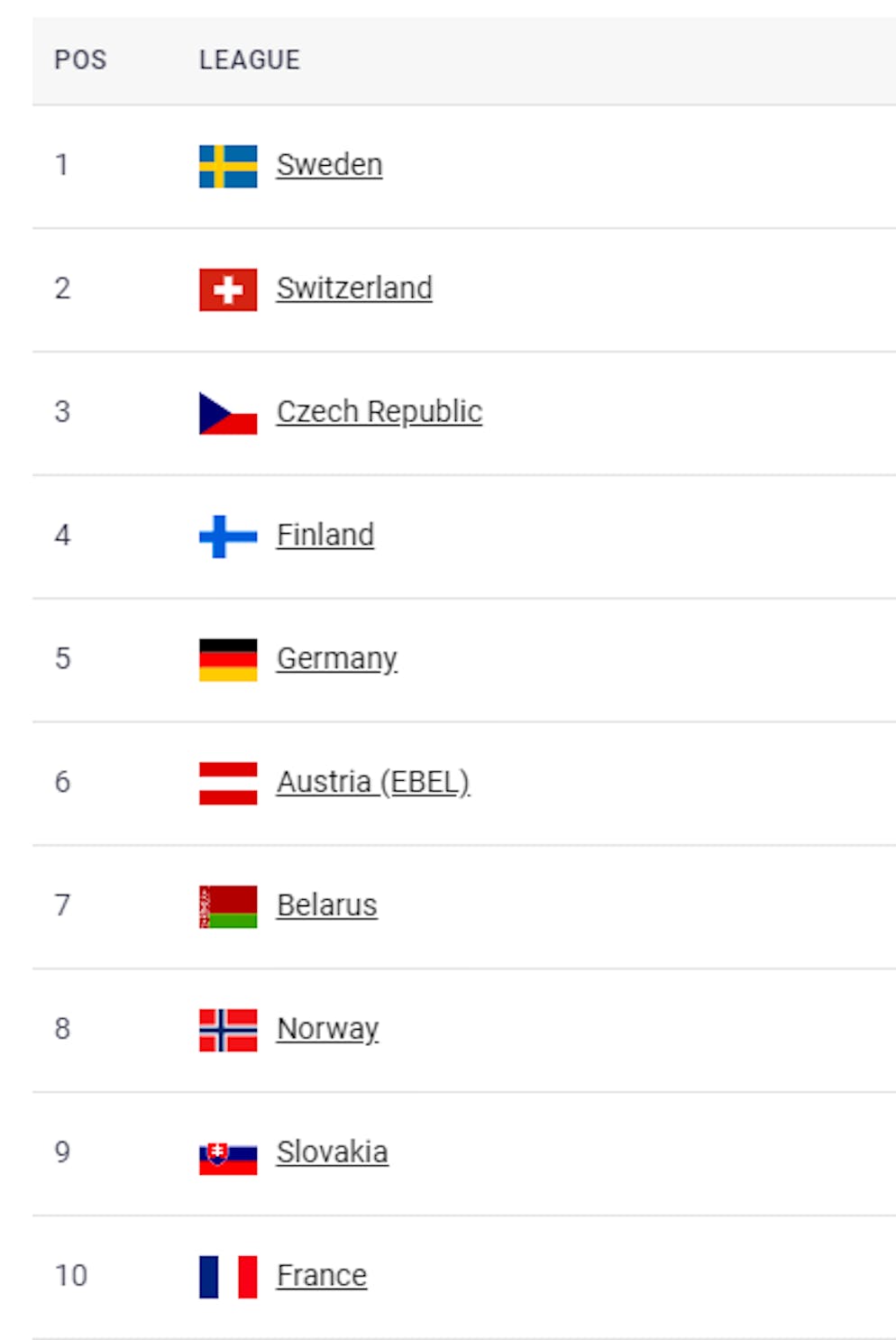Sort by the POS column header
Screen dimensions: 896x1340
pyautogui.click(x=81, y=60)
